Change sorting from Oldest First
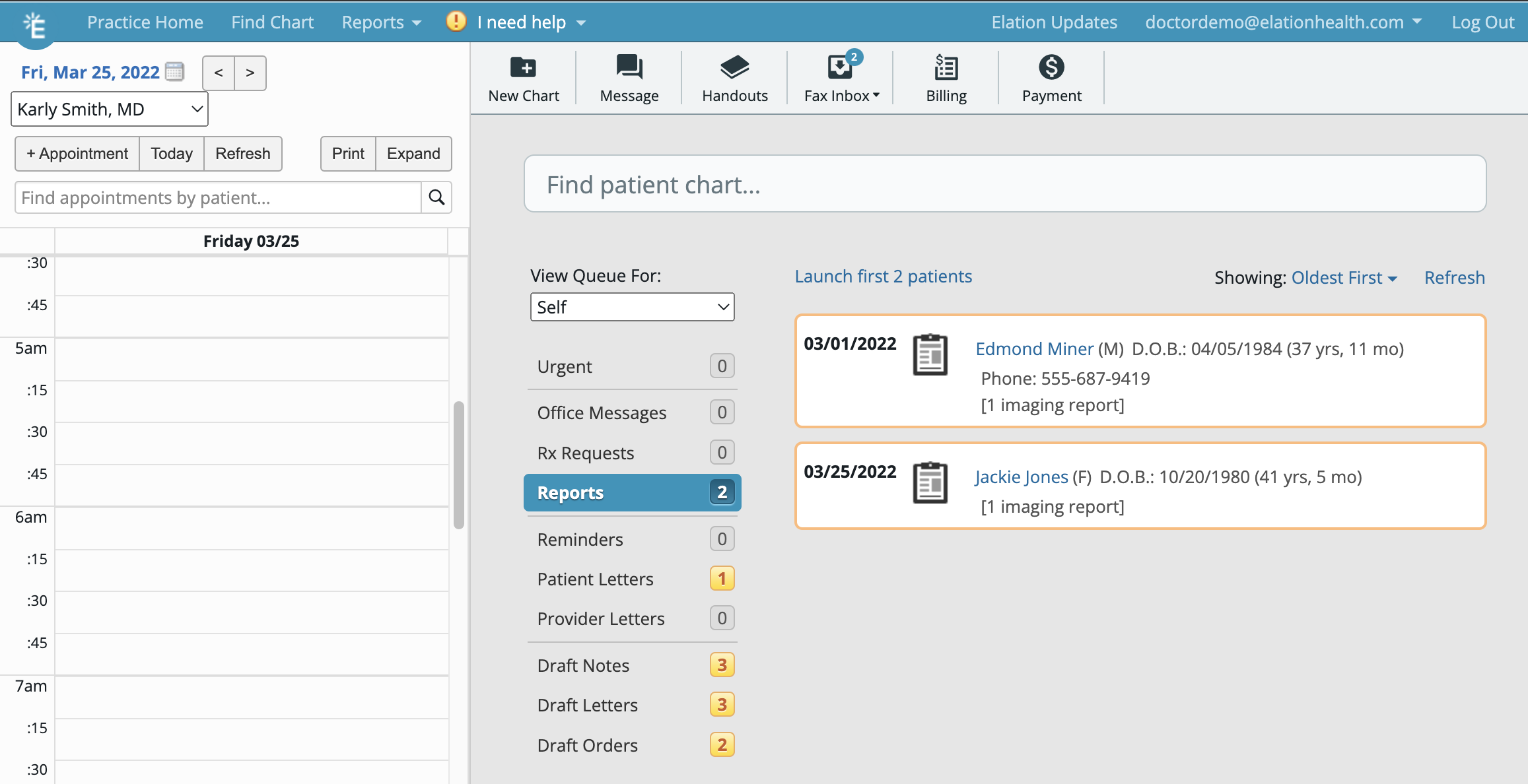Viewport: 1528px width, 784px height. point(1343,277)
